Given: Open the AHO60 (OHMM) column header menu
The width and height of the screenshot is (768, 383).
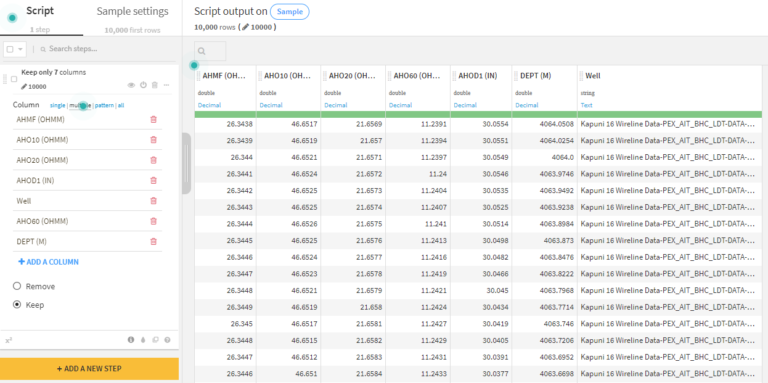Looking at the screenshot, I should [417, 76].
